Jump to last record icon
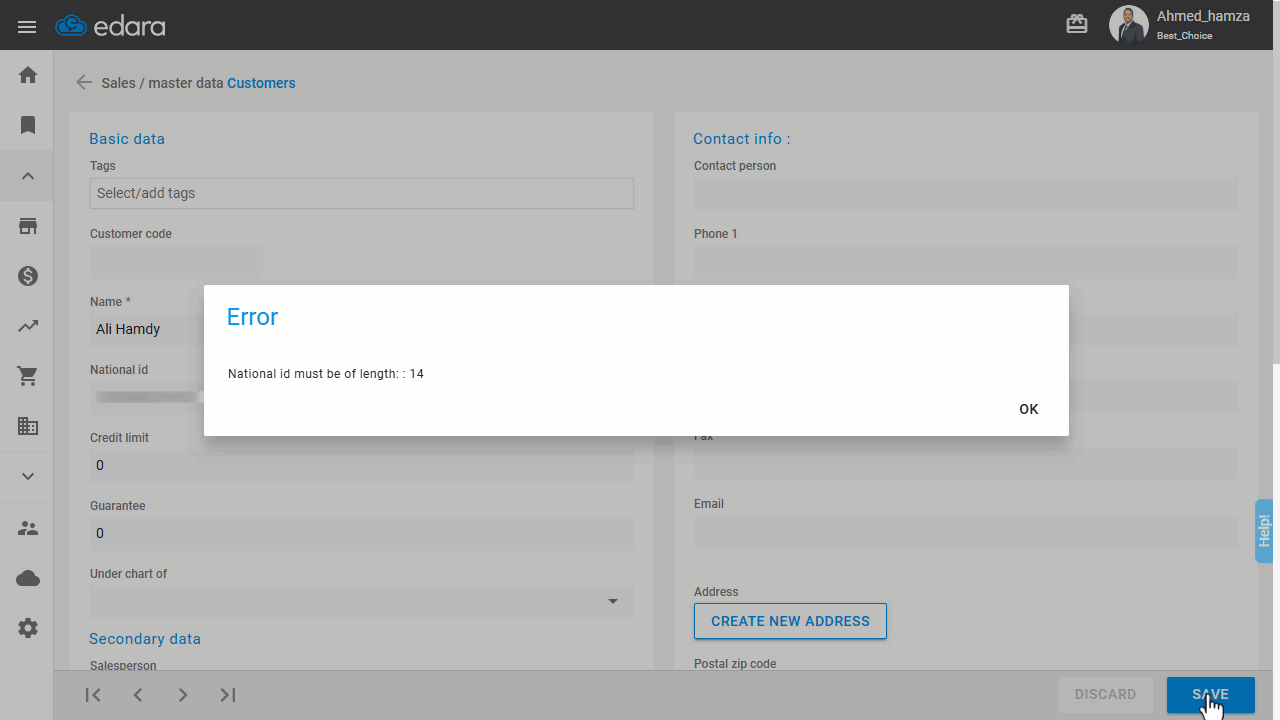Image resolution: width=1280 pixels, height=720 pixels. tap(228, 695)
